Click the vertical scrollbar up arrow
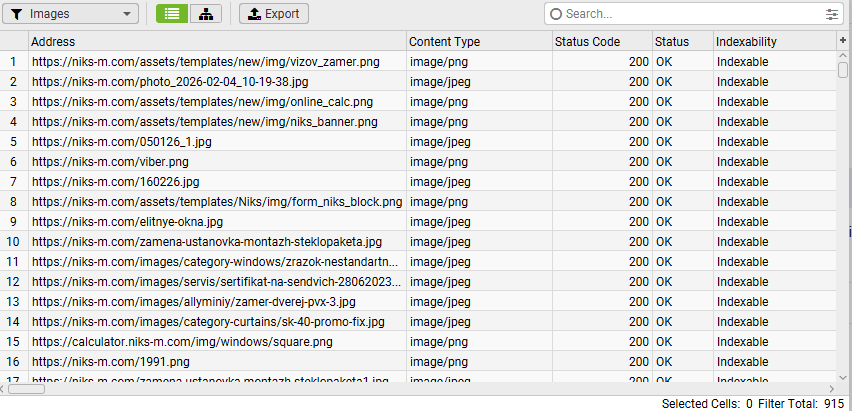The image size is (852, 411). tap(843, 54)
